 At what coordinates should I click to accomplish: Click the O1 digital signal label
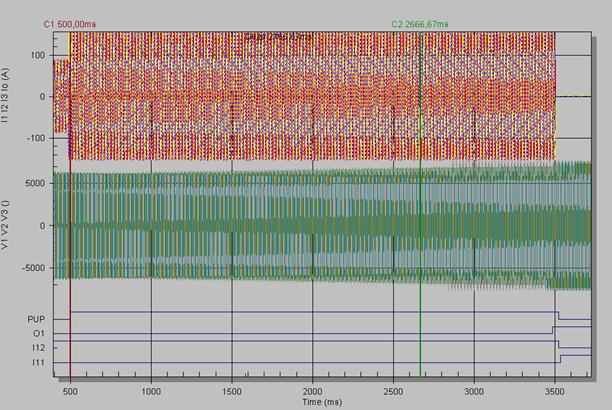39,333
